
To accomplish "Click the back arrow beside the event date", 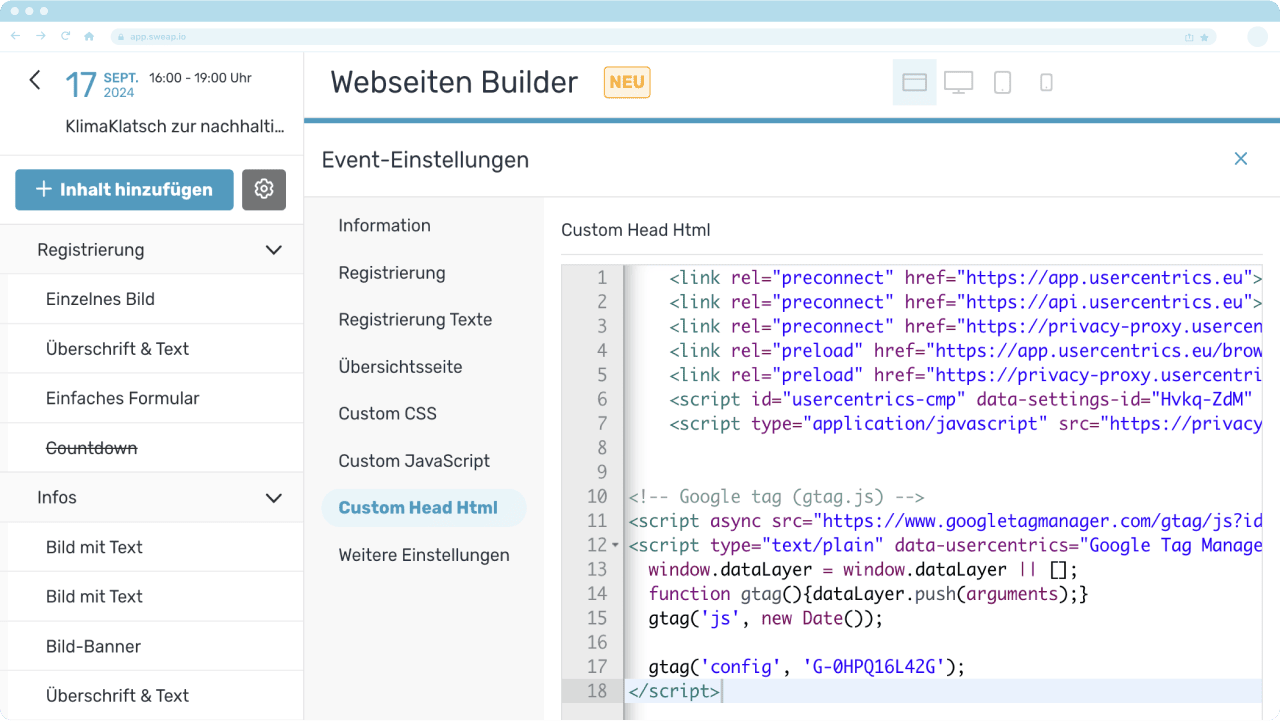I will [x=35, y=81].
